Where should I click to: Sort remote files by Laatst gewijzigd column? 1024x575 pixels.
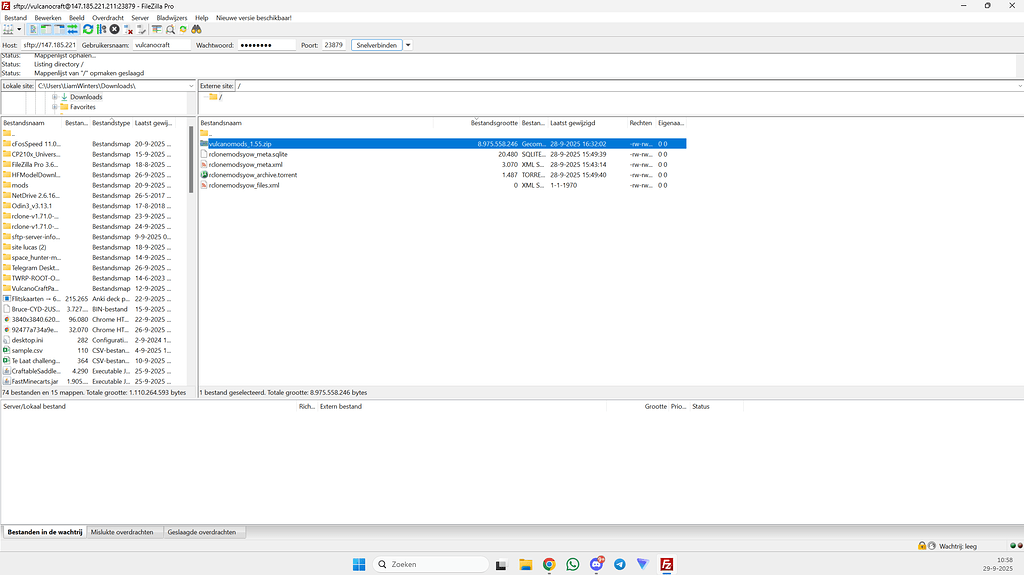[x=573, y=123]
